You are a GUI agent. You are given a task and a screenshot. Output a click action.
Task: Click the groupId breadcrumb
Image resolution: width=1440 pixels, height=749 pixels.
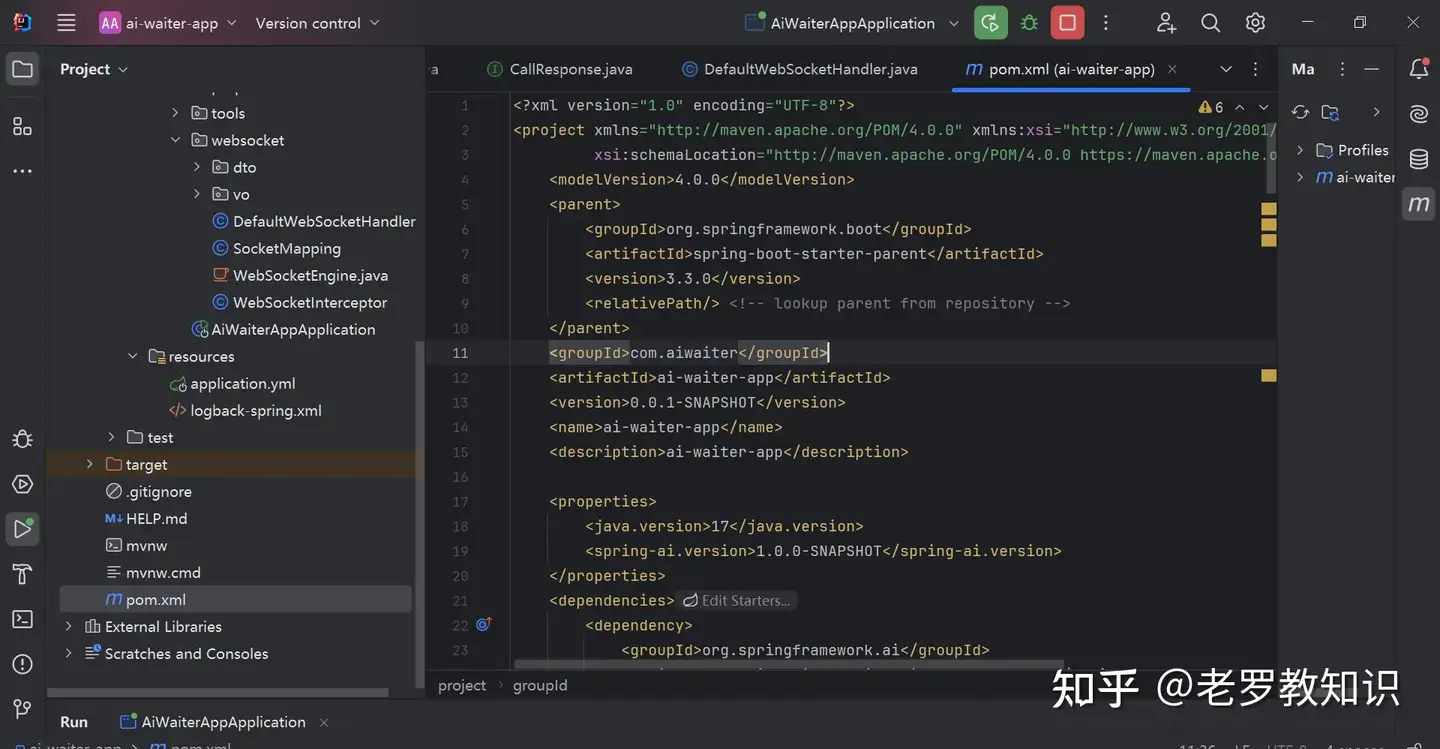540,685
